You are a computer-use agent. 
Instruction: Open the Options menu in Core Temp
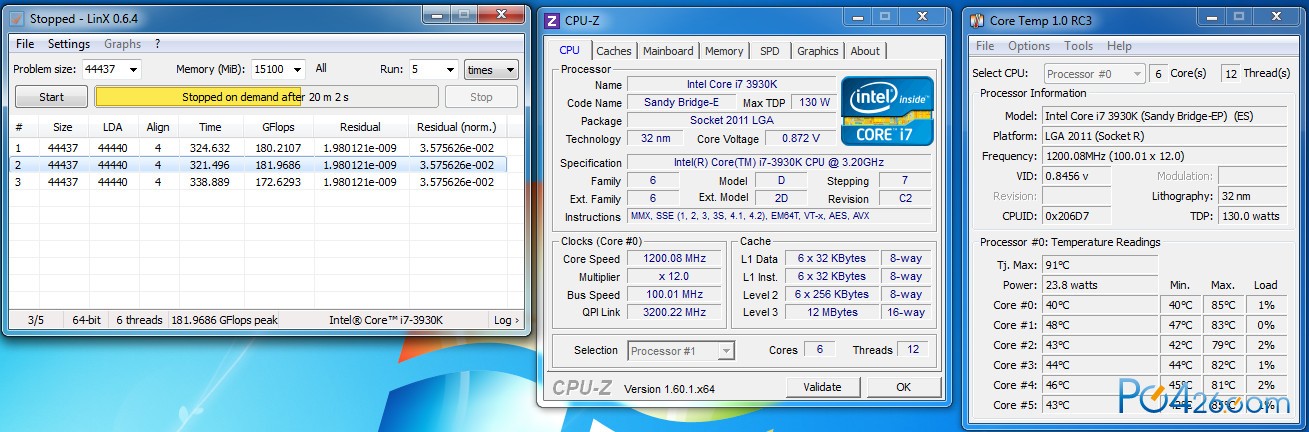(1029, 46)
